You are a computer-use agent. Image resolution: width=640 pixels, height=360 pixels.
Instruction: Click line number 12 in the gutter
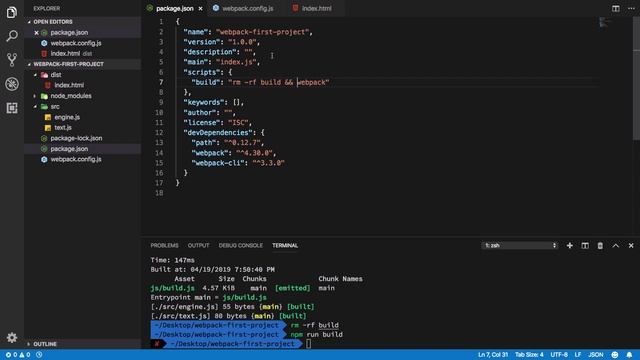159,133
